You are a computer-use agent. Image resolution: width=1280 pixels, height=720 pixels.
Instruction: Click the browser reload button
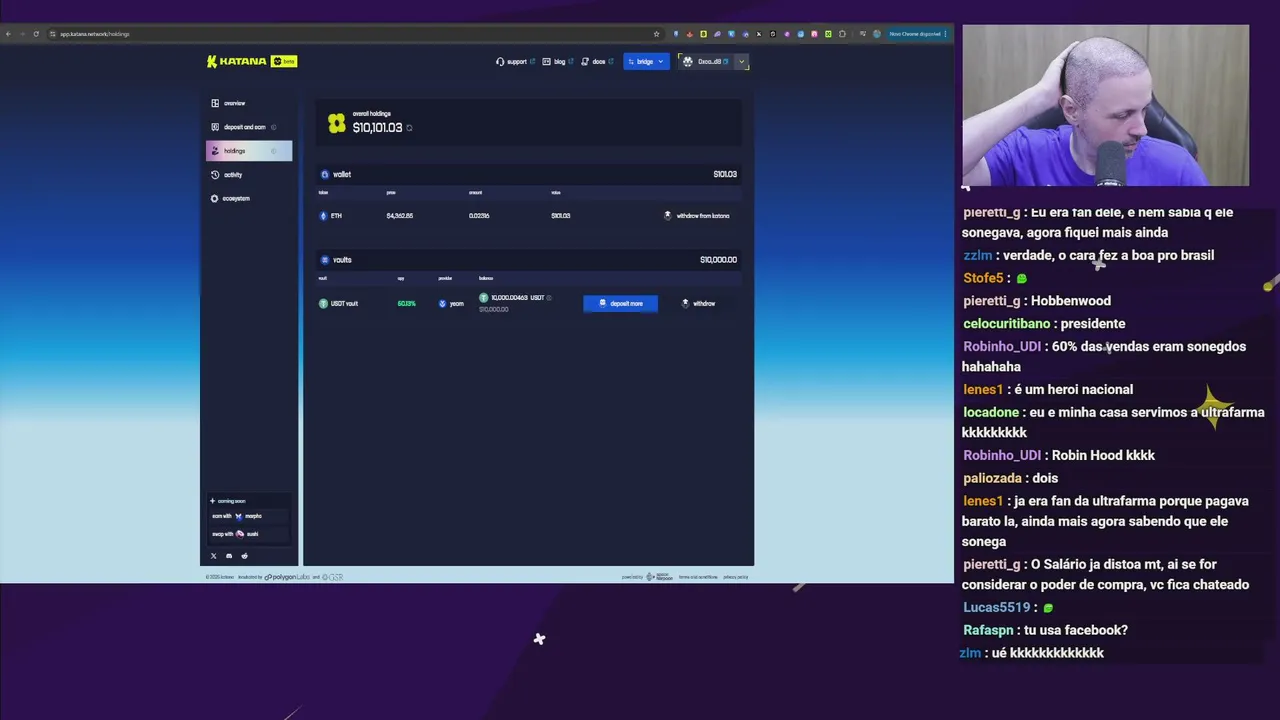click(36, 34)
